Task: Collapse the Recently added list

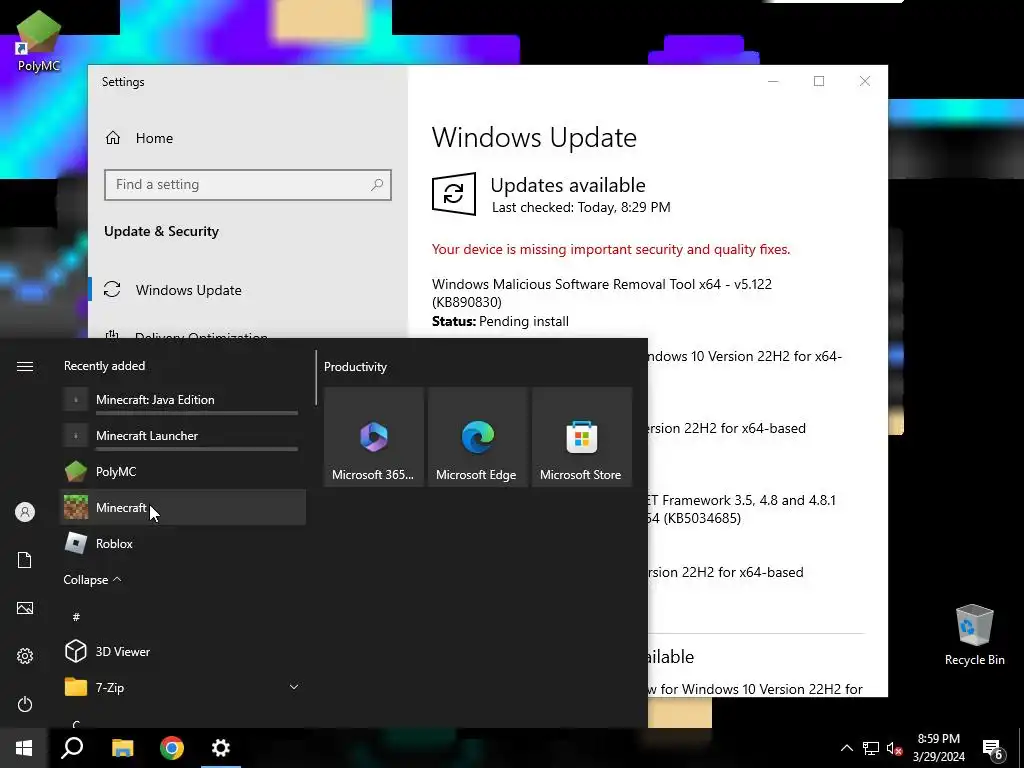Action: 92,580
